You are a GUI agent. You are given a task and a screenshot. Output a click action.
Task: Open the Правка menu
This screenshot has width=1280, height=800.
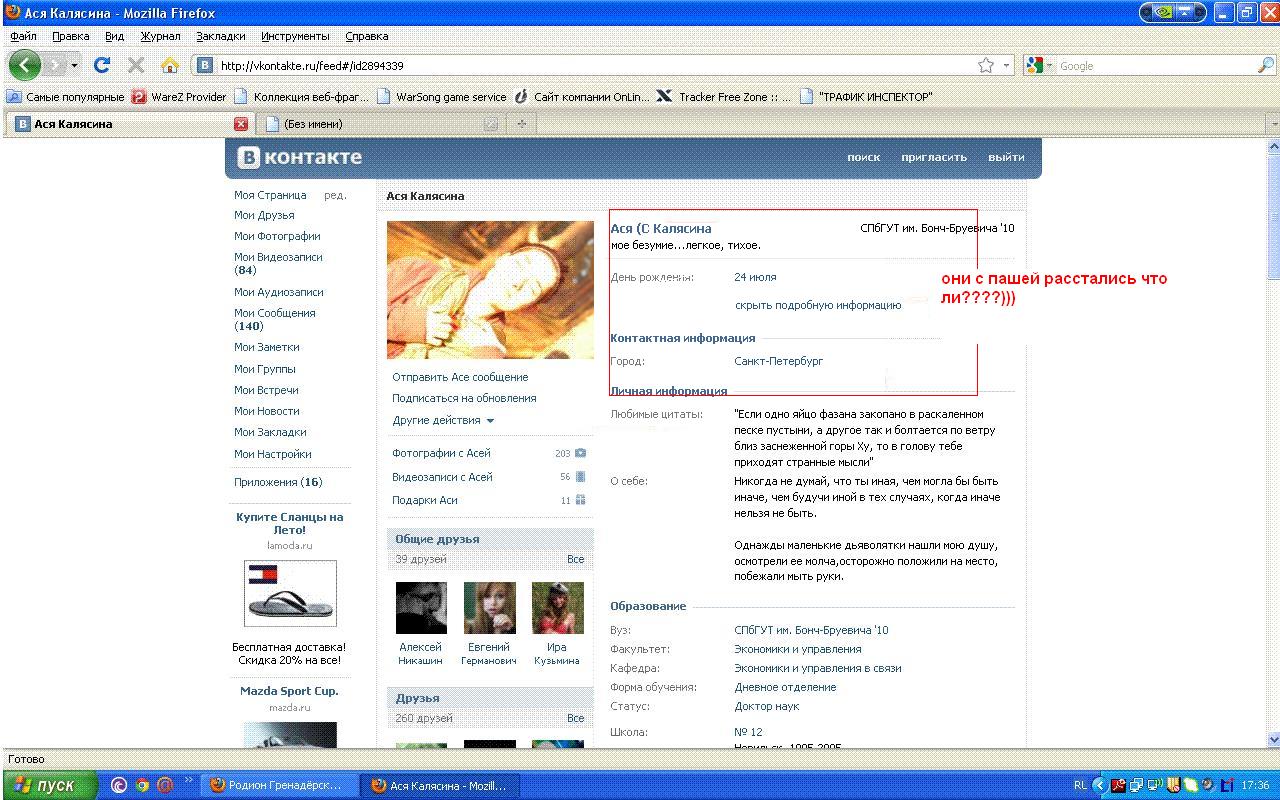[70, 36]
